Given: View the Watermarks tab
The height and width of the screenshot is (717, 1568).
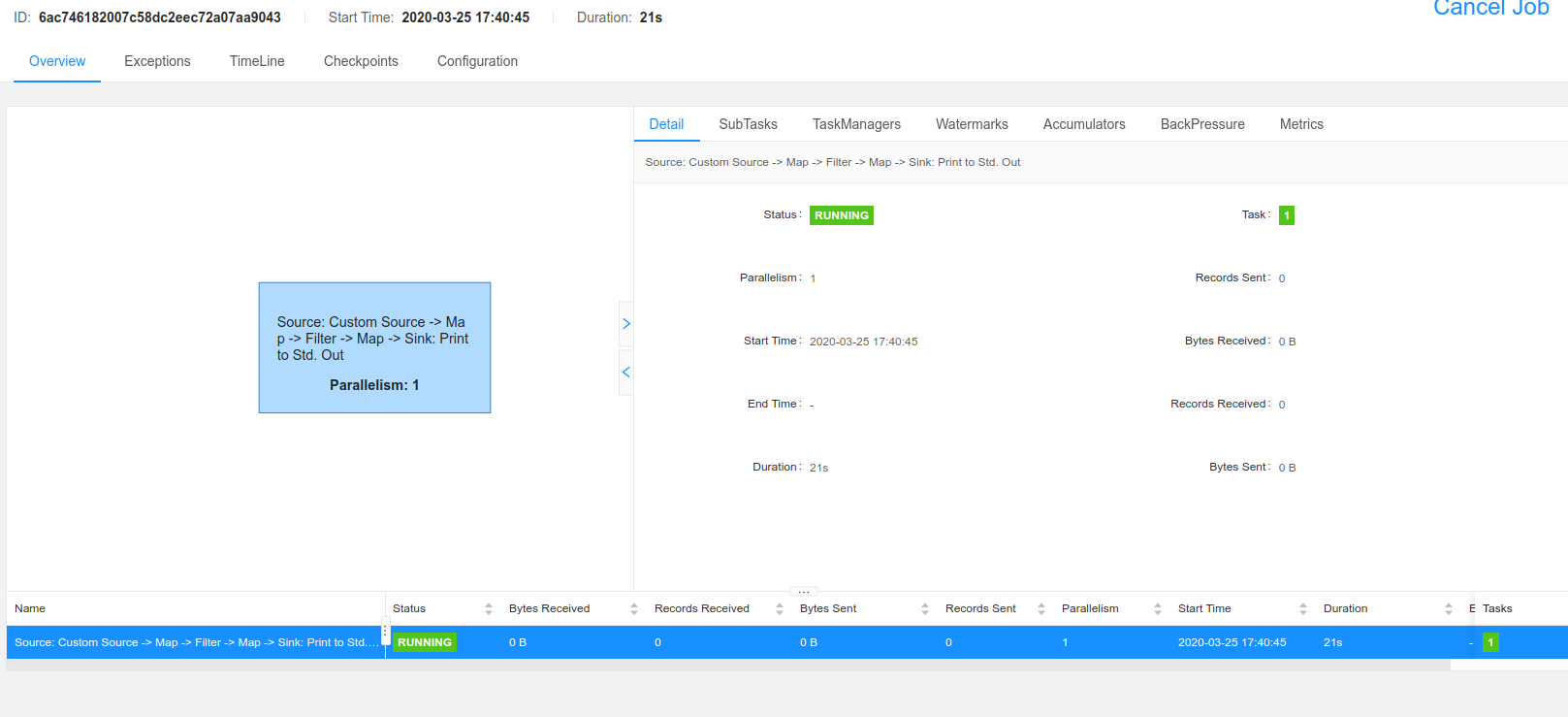Looking at the screenshot, I should (972, 124).
